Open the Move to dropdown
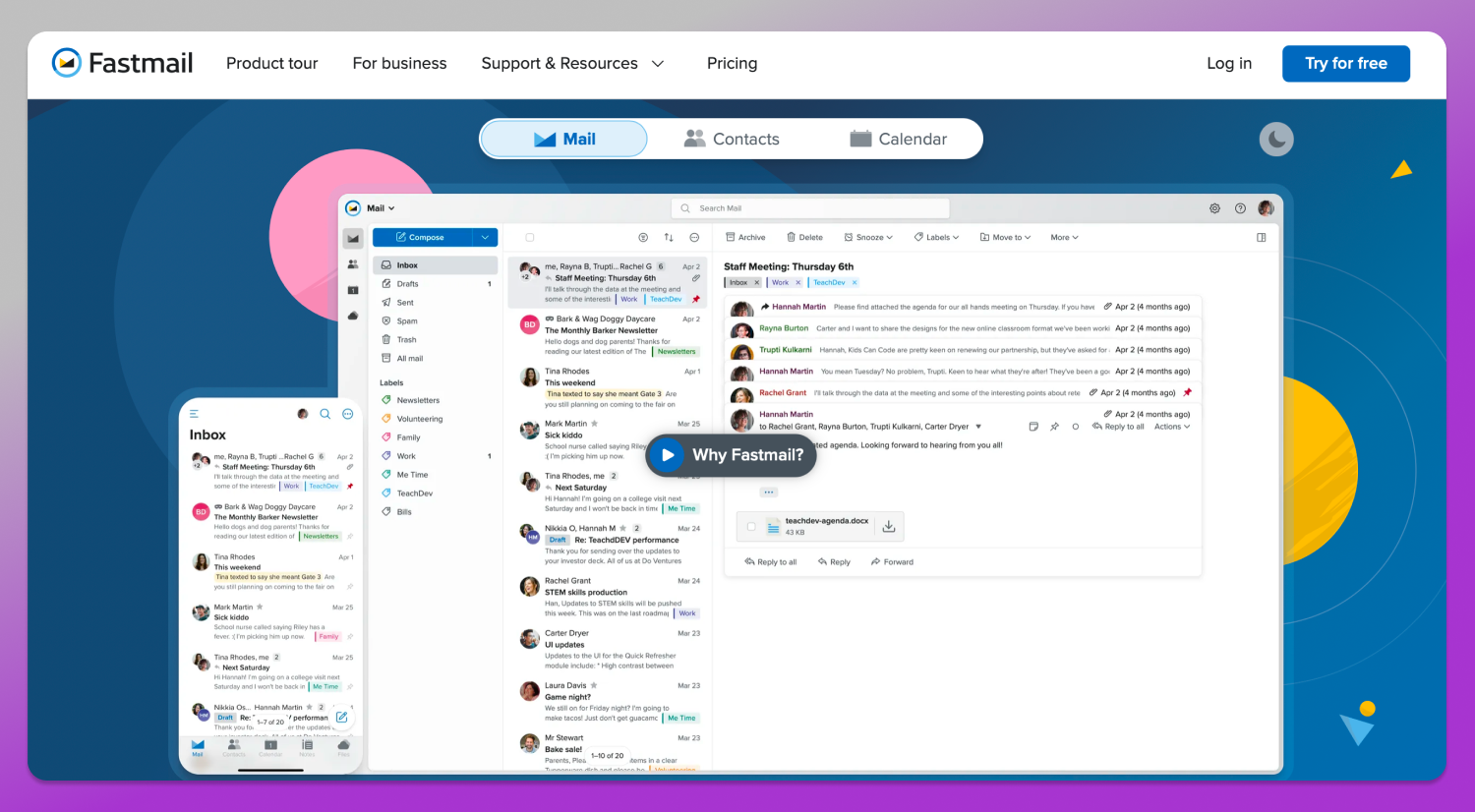Viewport: 1475px width, 812px height. point(1004,237)
